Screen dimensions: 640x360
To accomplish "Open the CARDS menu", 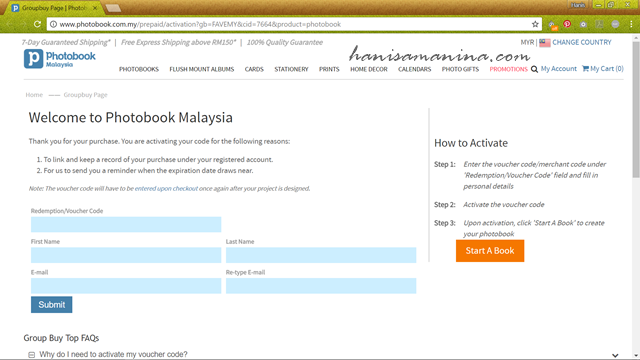I will (254, 69).
